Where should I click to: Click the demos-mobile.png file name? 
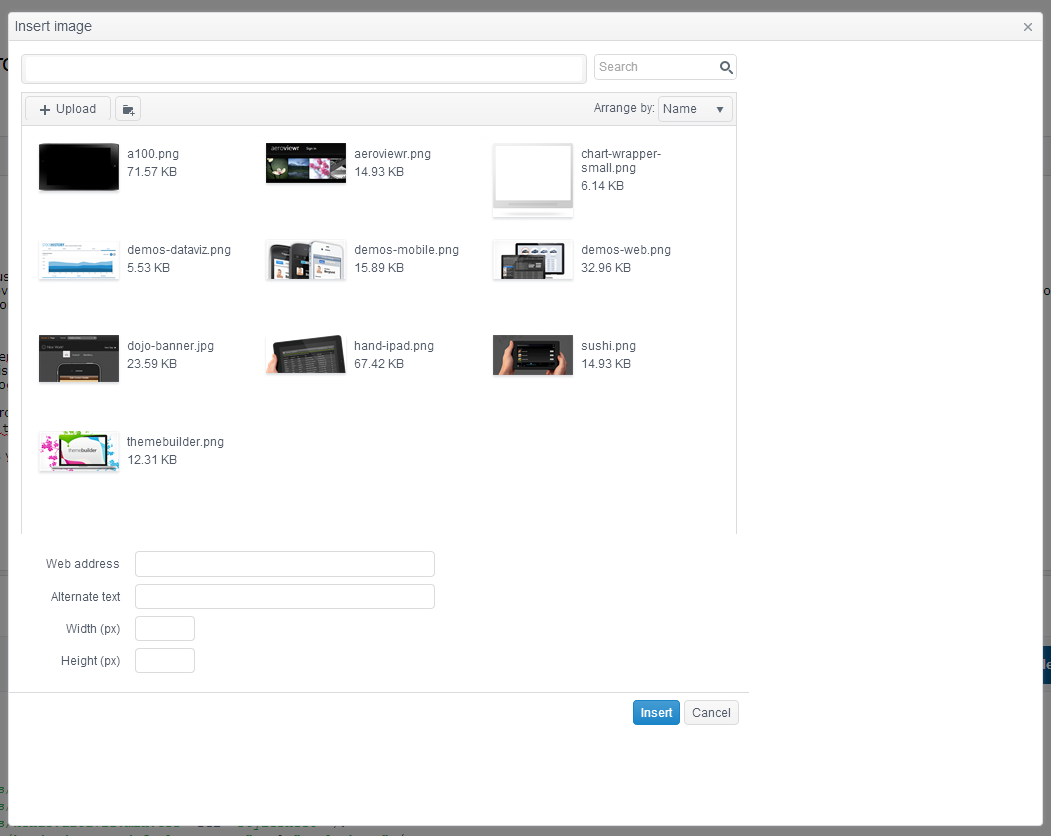pos(406,250)
